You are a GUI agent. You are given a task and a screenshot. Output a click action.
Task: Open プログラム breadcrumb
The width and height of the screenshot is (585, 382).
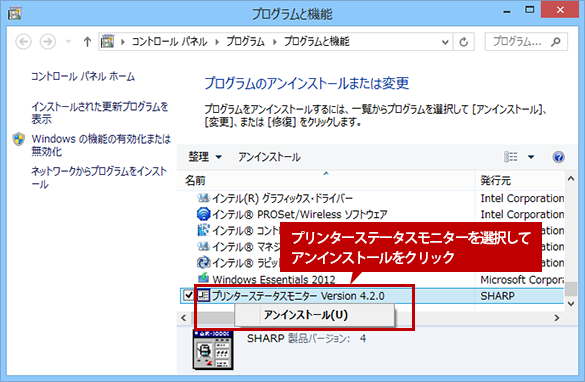[245, 41]
